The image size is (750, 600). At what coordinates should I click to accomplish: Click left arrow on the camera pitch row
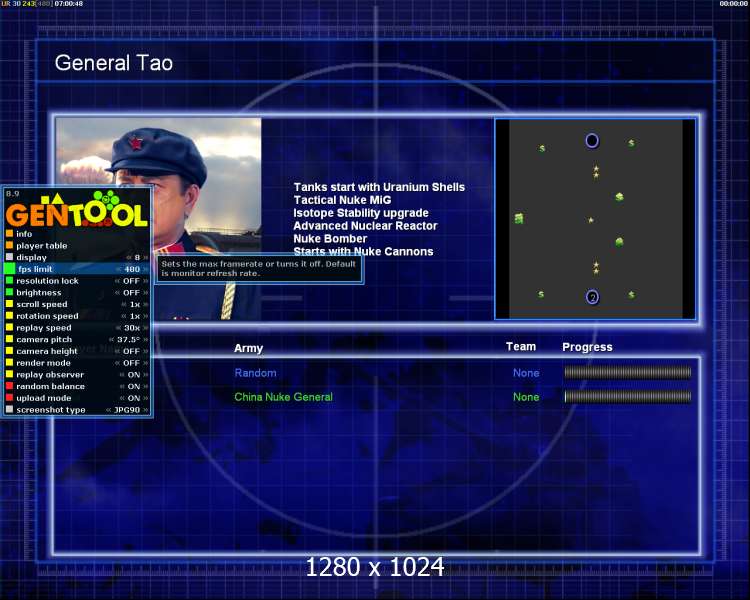[111, 340]
